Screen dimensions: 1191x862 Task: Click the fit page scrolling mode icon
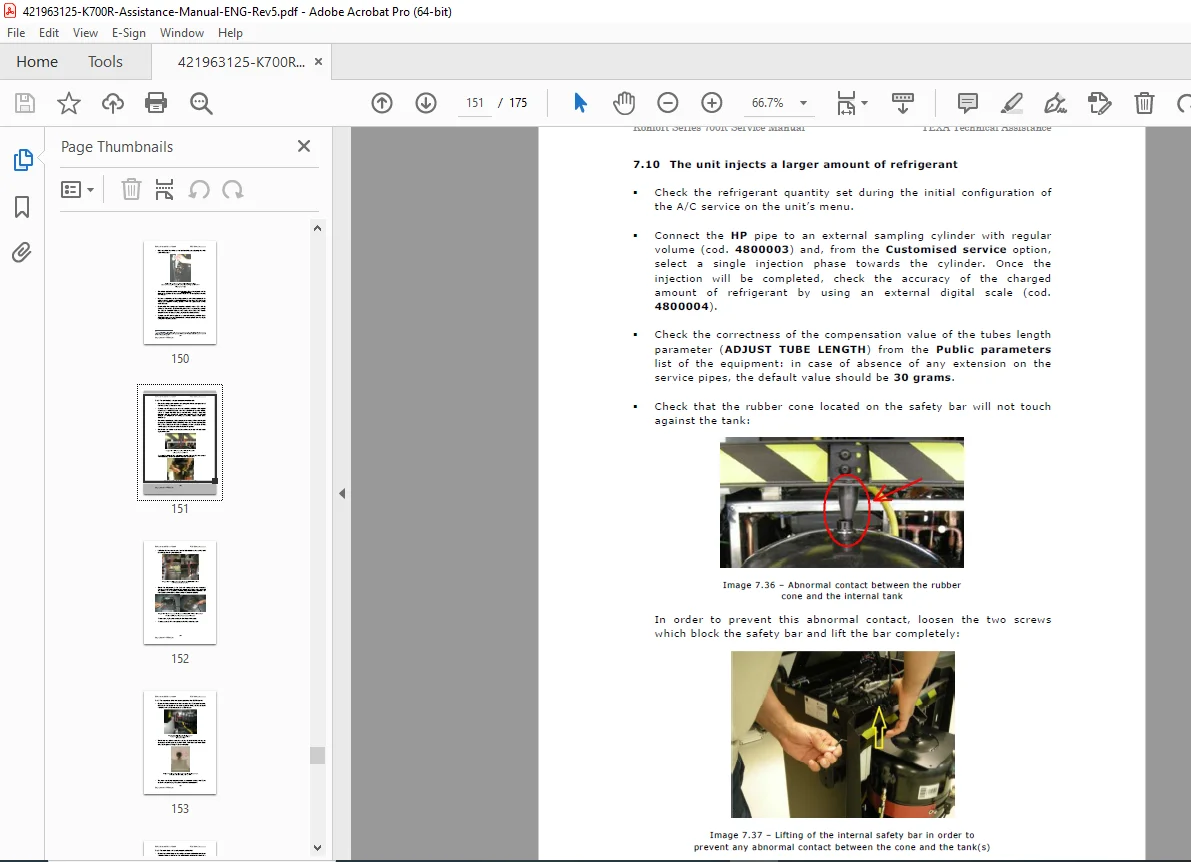click(846, 103)
